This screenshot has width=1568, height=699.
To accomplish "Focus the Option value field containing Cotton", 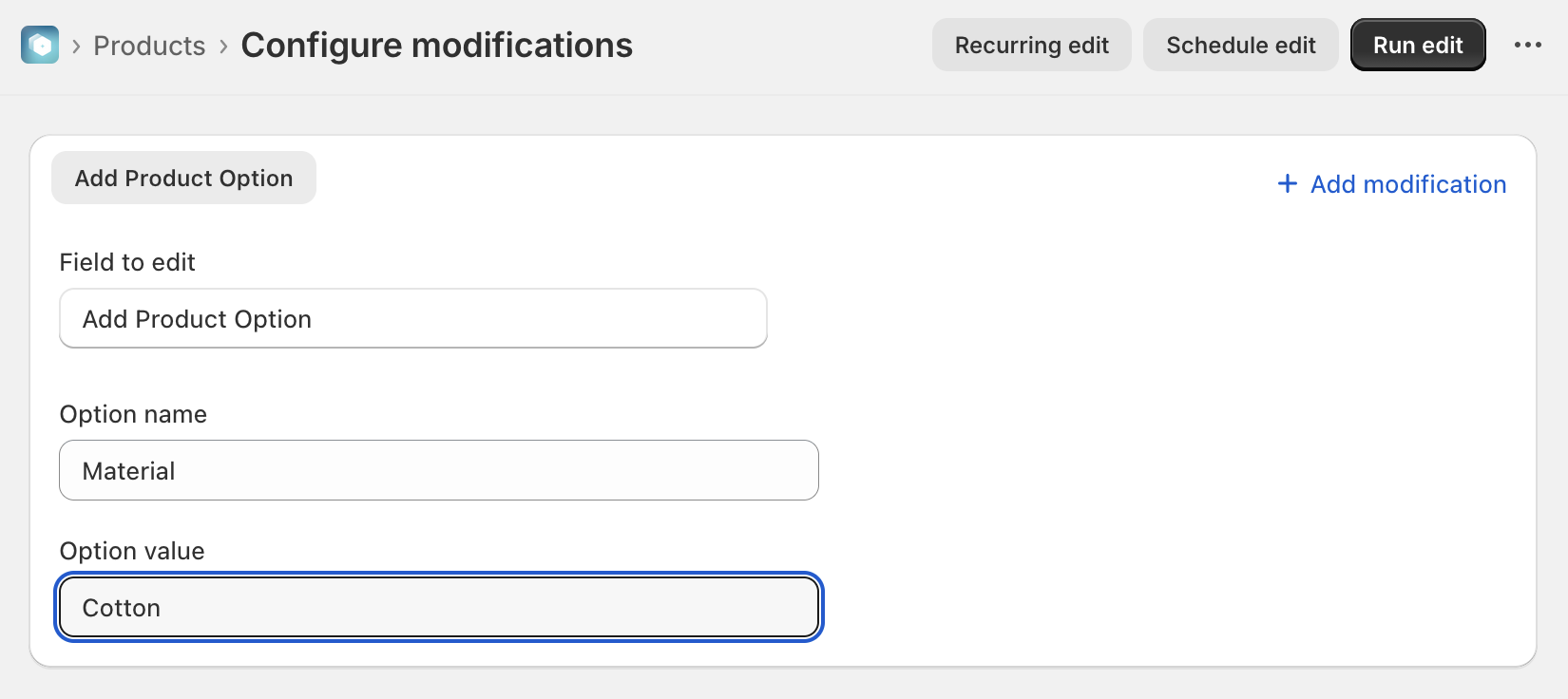I will click(x=438, y=607).
